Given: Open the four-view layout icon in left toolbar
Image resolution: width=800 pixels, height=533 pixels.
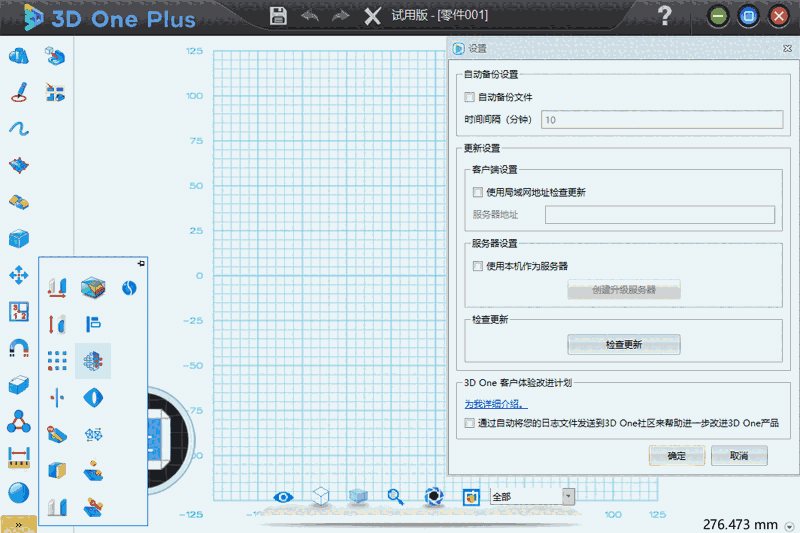Looking at the screenshot, I should [x=55, y=92].
